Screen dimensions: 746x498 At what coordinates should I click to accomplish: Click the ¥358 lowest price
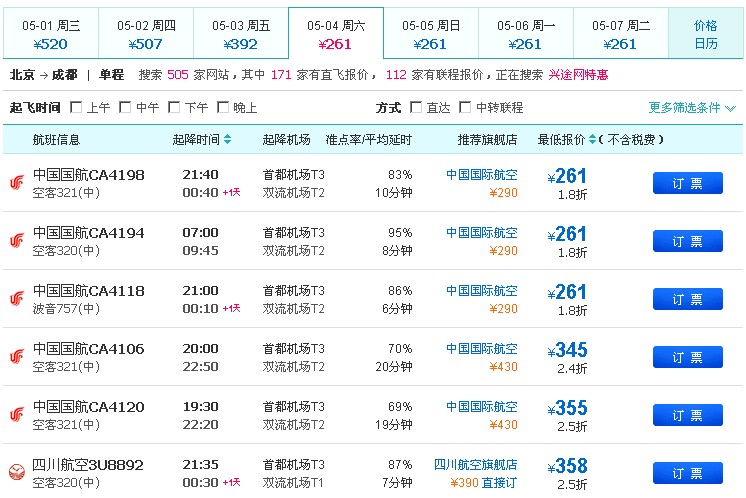click(568, 466)
